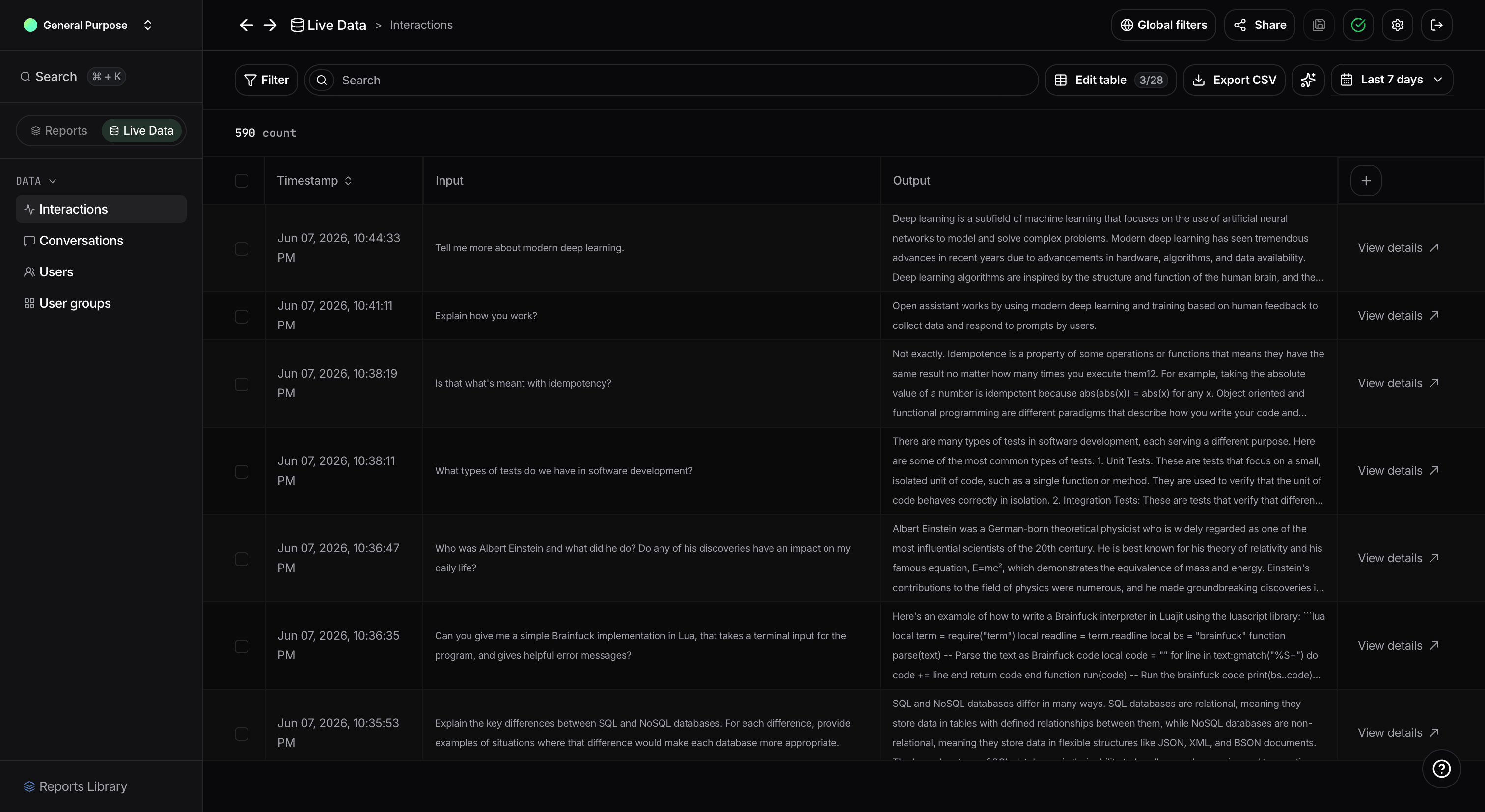Click the funnel icon on Filter

[250, 80]
